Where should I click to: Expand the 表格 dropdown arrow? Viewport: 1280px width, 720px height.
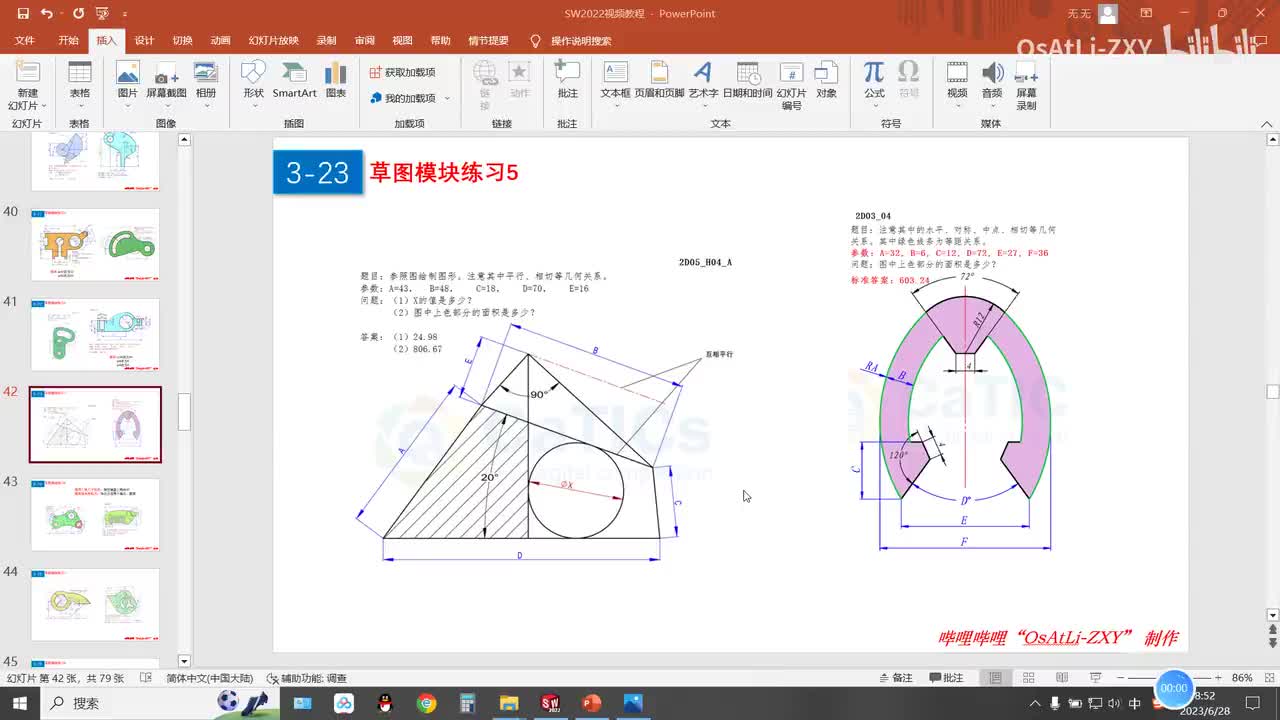pyautogui.click(x=79, y=106)
